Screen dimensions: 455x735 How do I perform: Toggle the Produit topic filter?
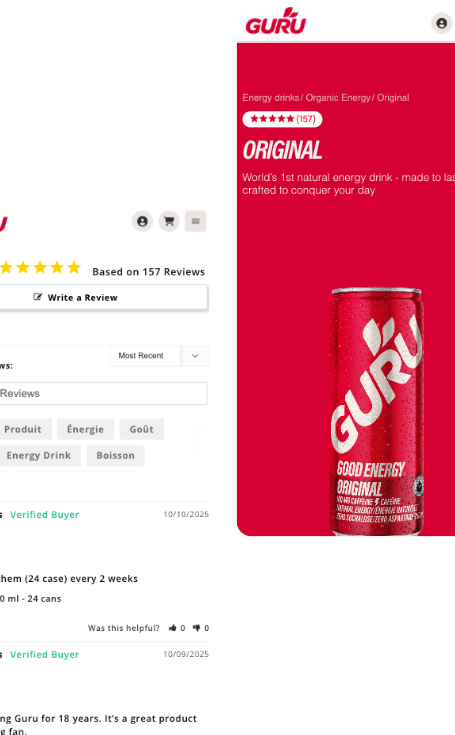click(x=23, y=429)
